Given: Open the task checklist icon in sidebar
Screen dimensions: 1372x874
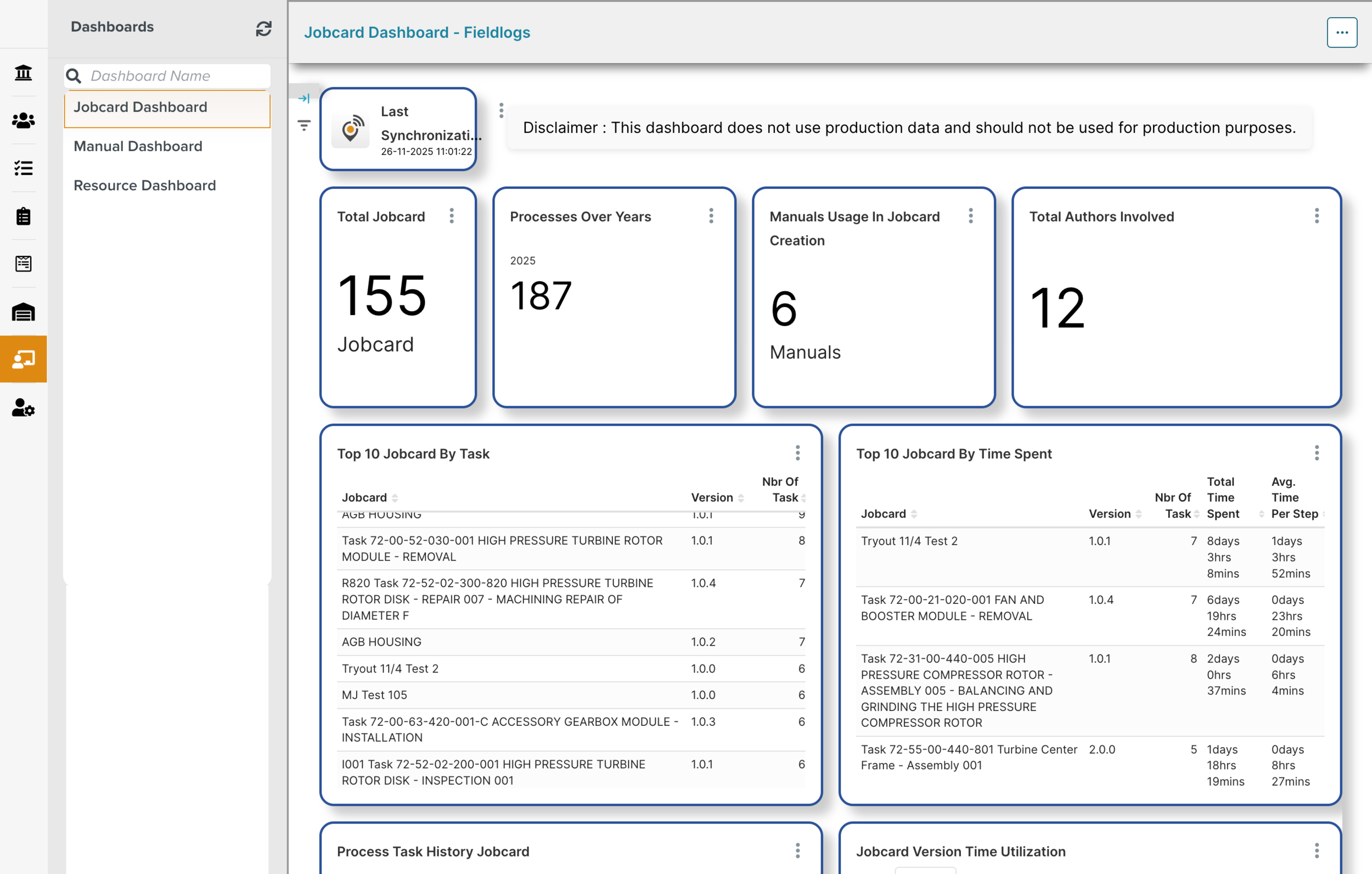Looking at the screenshot, I should pyautogui.click(x=23, y=167).
